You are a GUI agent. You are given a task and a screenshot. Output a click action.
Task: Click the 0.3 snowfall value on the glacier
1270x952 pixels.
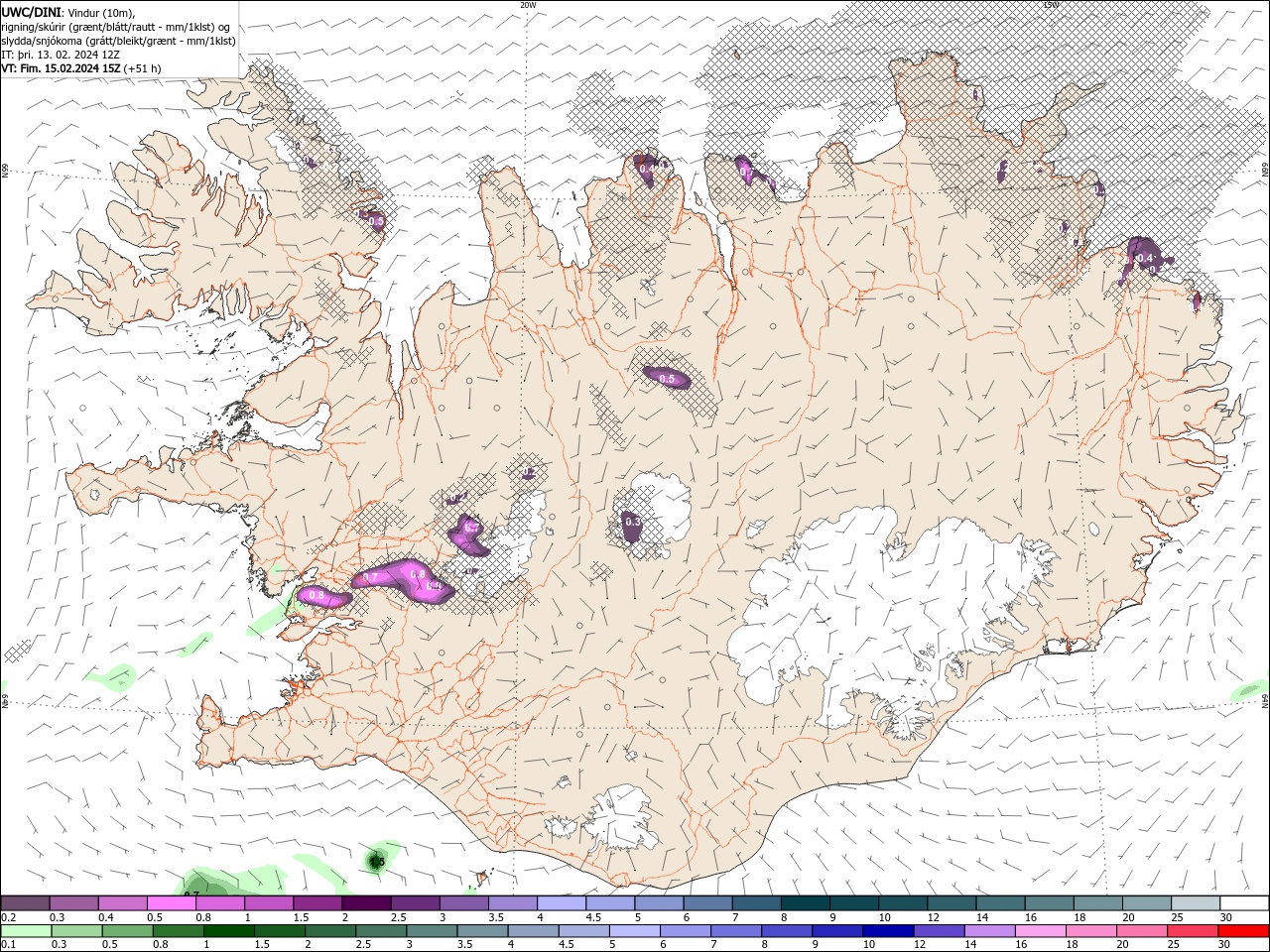(632, 522)
